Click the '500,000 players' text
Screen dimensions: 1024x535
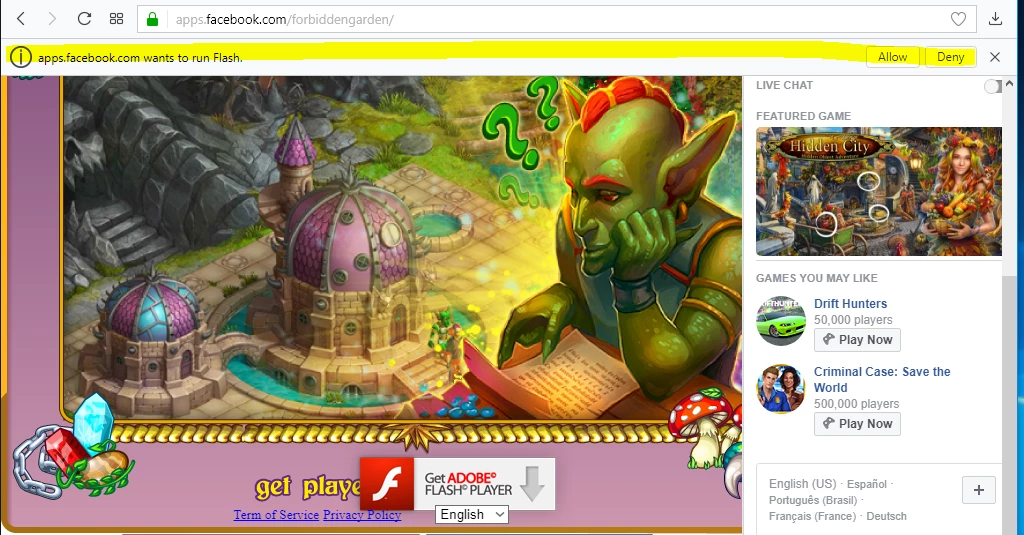click(856, 404)
